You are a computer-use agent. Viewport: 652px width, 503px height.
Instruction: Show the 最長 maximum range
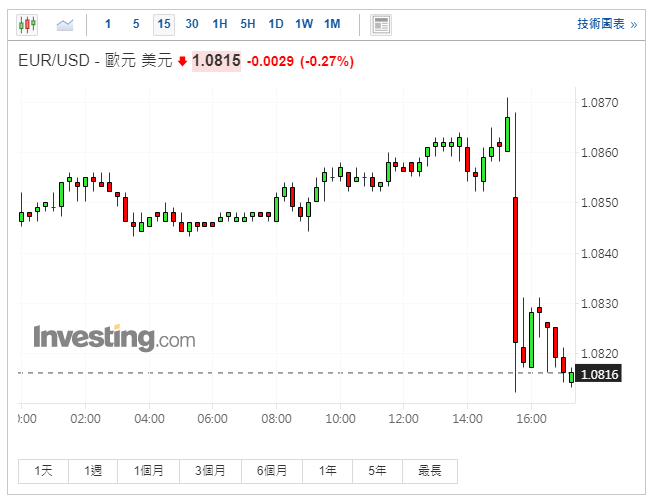click(x=430, y=470)
